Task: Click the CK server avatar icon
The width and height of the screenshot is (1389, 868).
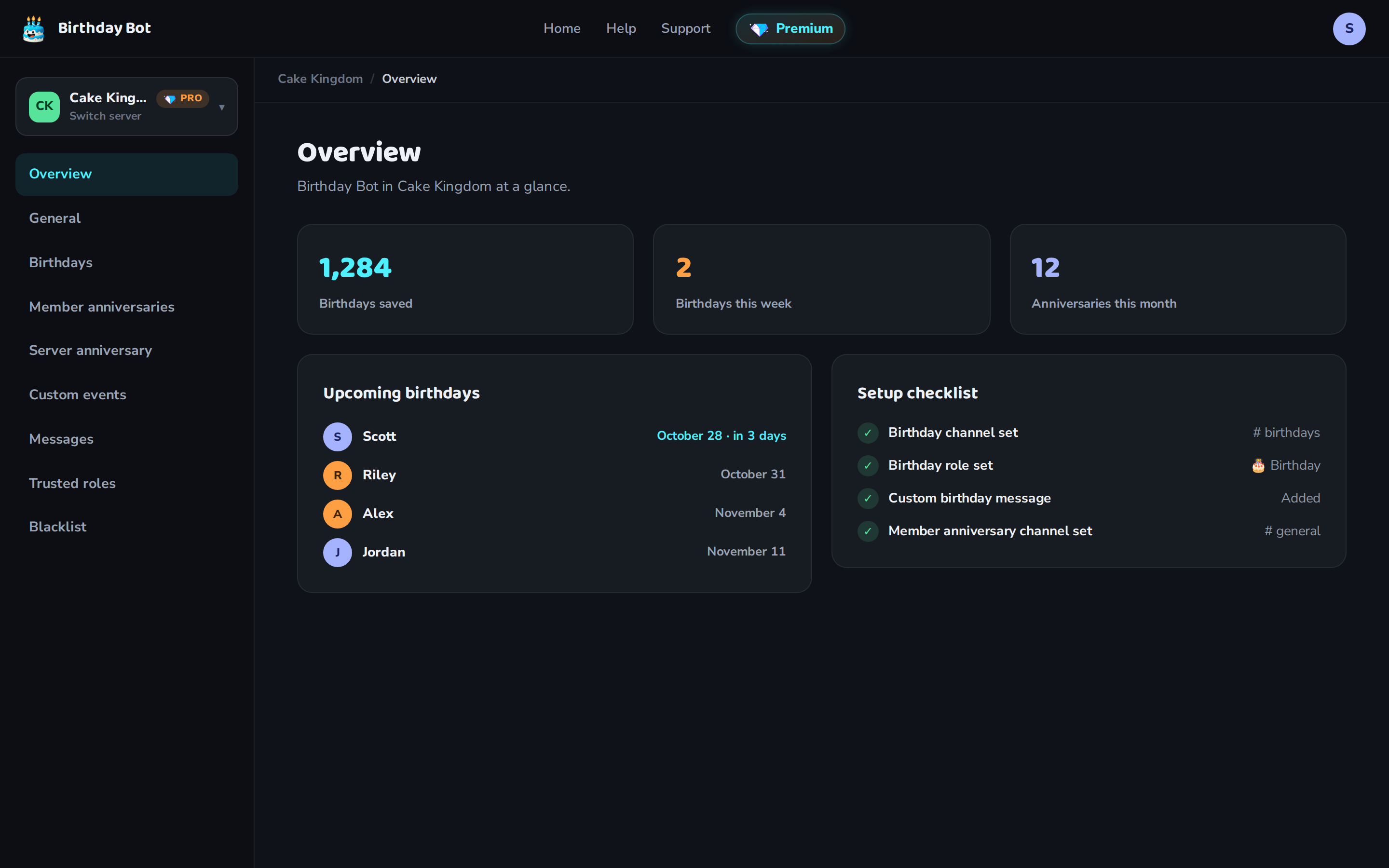Action: [44, 107]
